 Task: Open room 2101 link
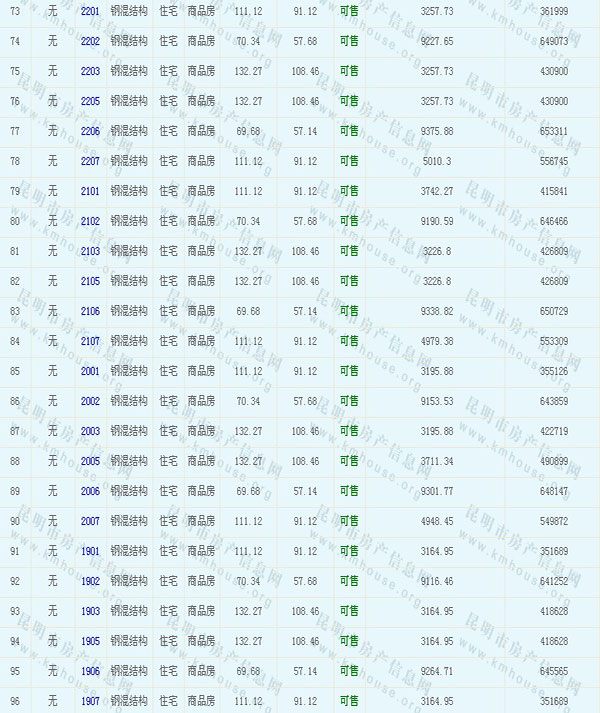pyautogui.click(x=90, y=191)
